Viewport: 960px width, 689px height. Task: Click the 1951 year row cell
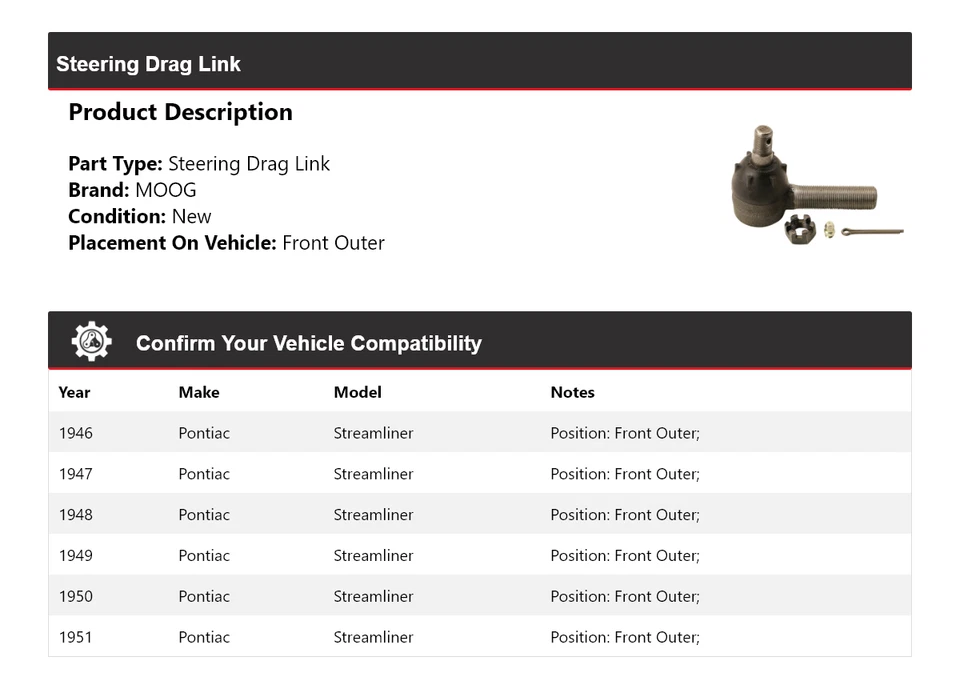coord(75,637)
